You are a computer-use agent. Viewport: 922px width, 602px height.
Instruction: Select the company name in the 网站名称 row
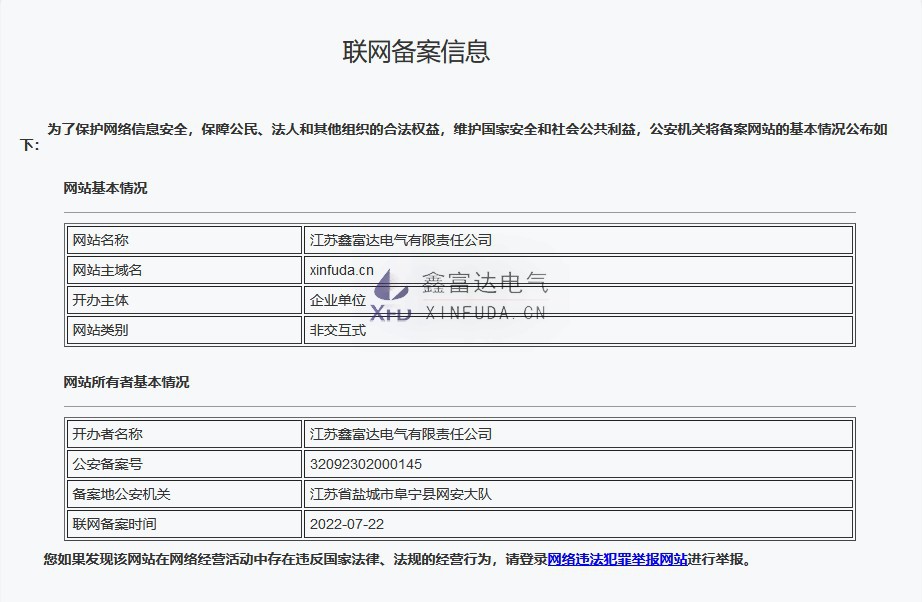pyautogui.click(x=401, y=240)
